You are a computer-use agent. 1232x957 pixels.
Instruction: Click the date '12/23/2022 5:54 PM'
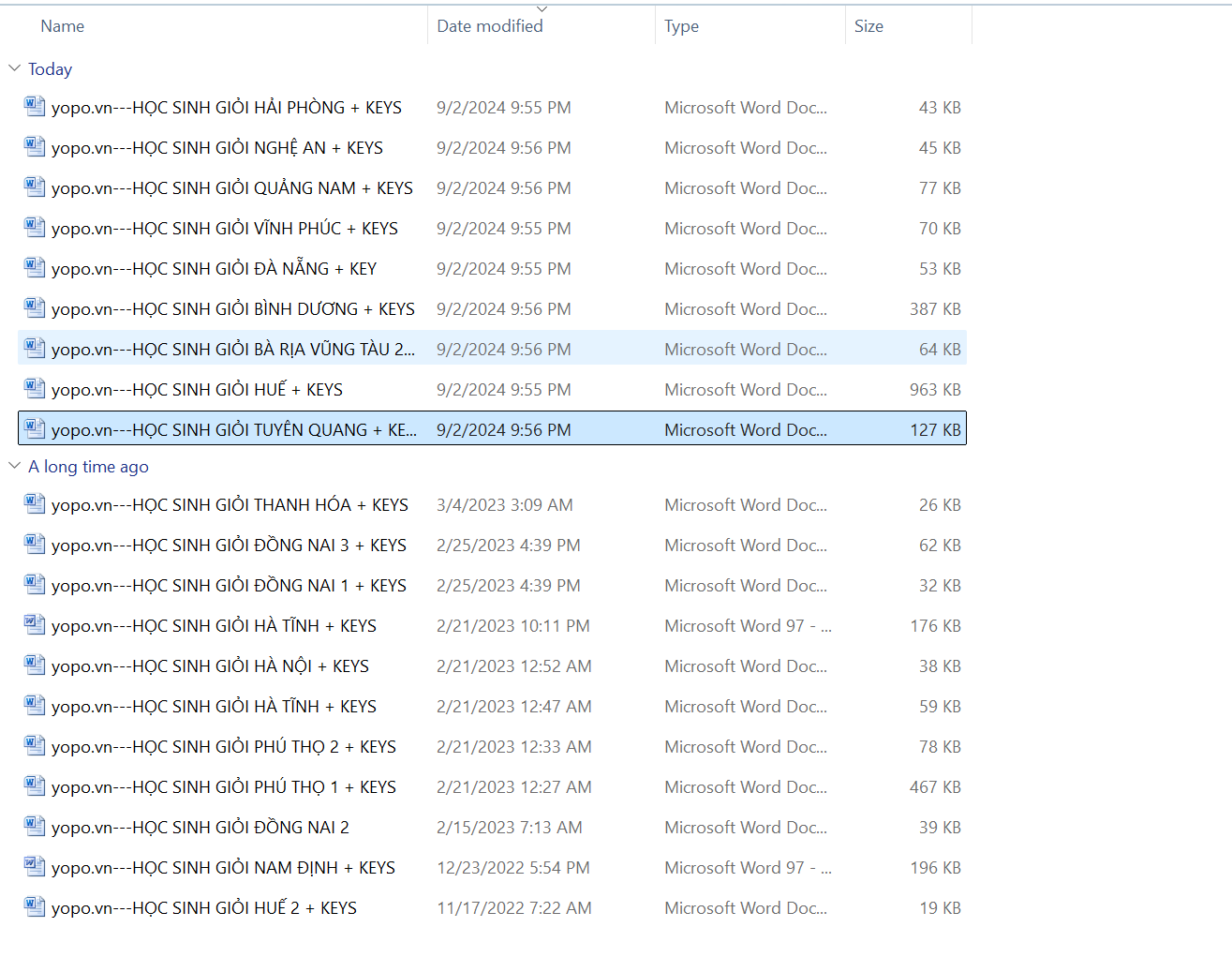pyautogui.click(x=513, y=868)
